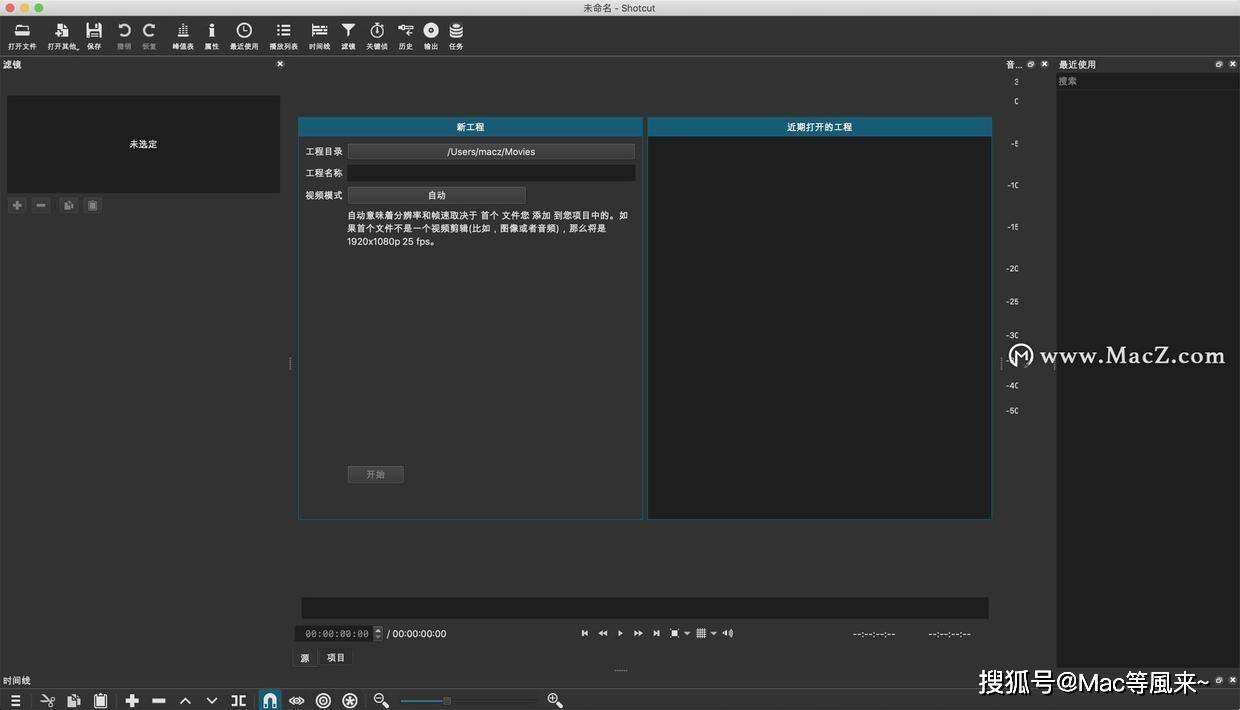Choose project folder /Users/macz/Movies
1240x710 pixels.
pyautogui.click(x=491, y=152)
